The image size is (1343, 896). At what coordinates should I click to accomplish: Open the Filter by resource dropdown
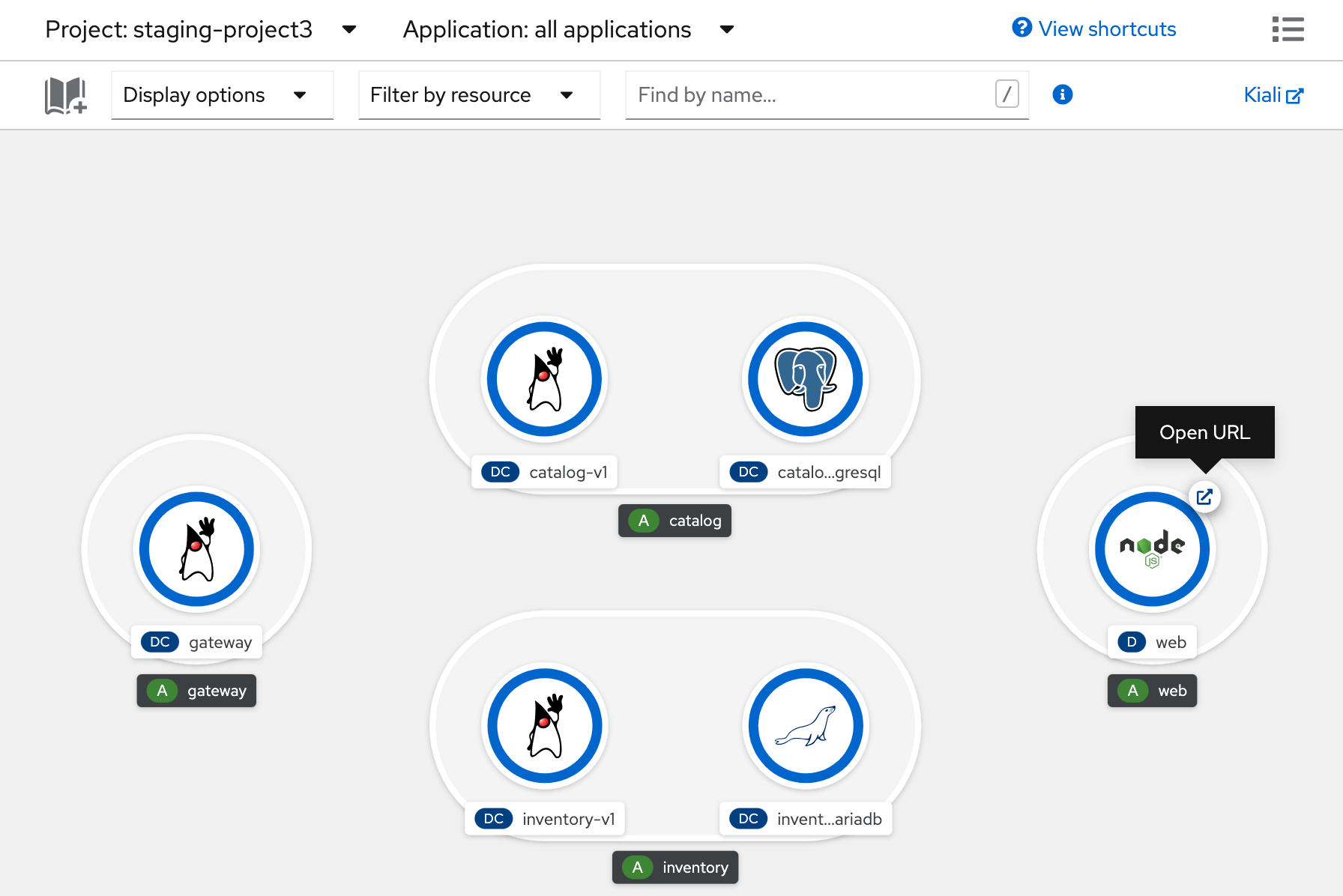[479, 95]
